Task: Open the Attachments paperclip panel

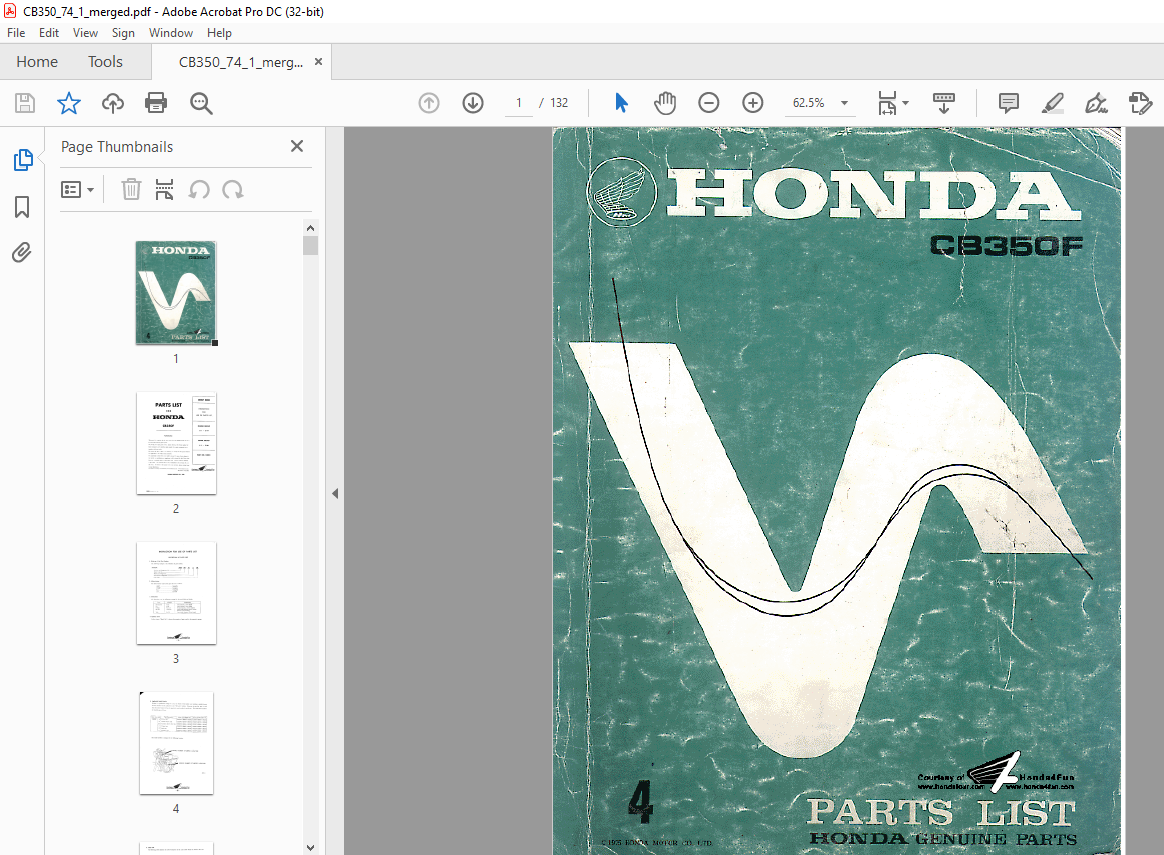Action: coord(22,252)
